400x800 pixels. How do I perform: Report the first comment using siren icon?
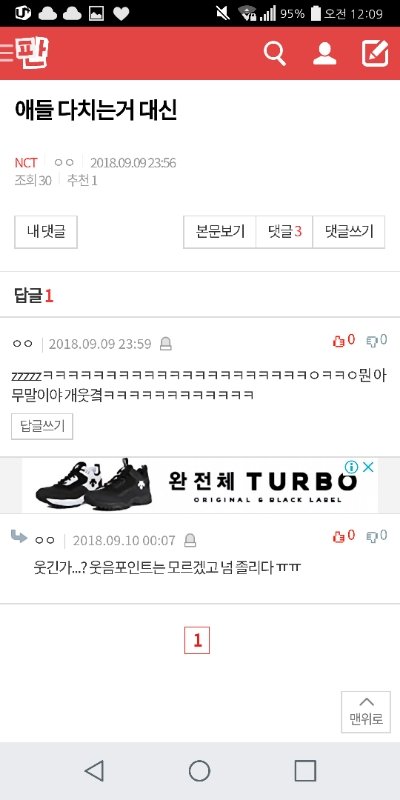coord(166,344)
